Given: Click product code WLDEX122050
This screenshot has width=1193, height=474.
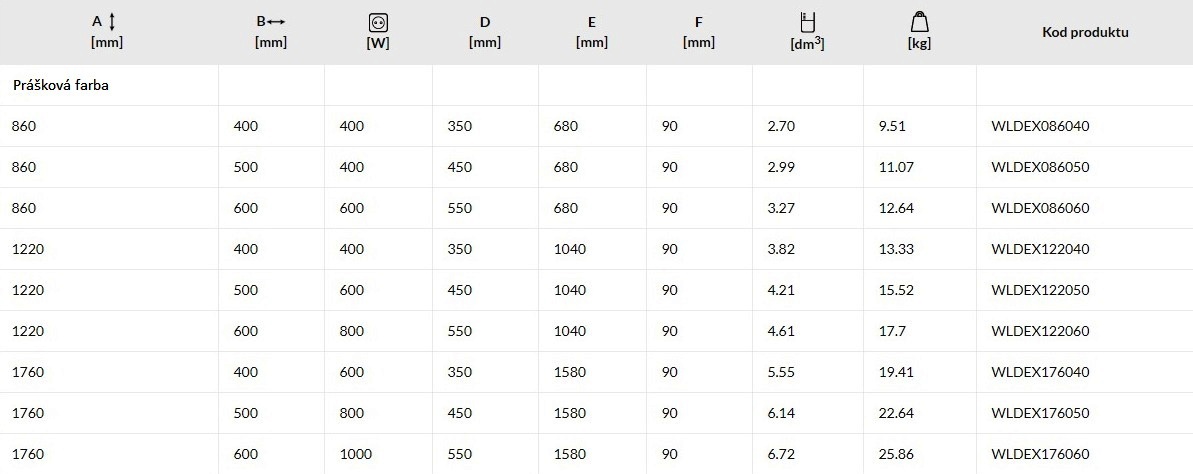Looking at the screenshot, I should pos(1040,291).
